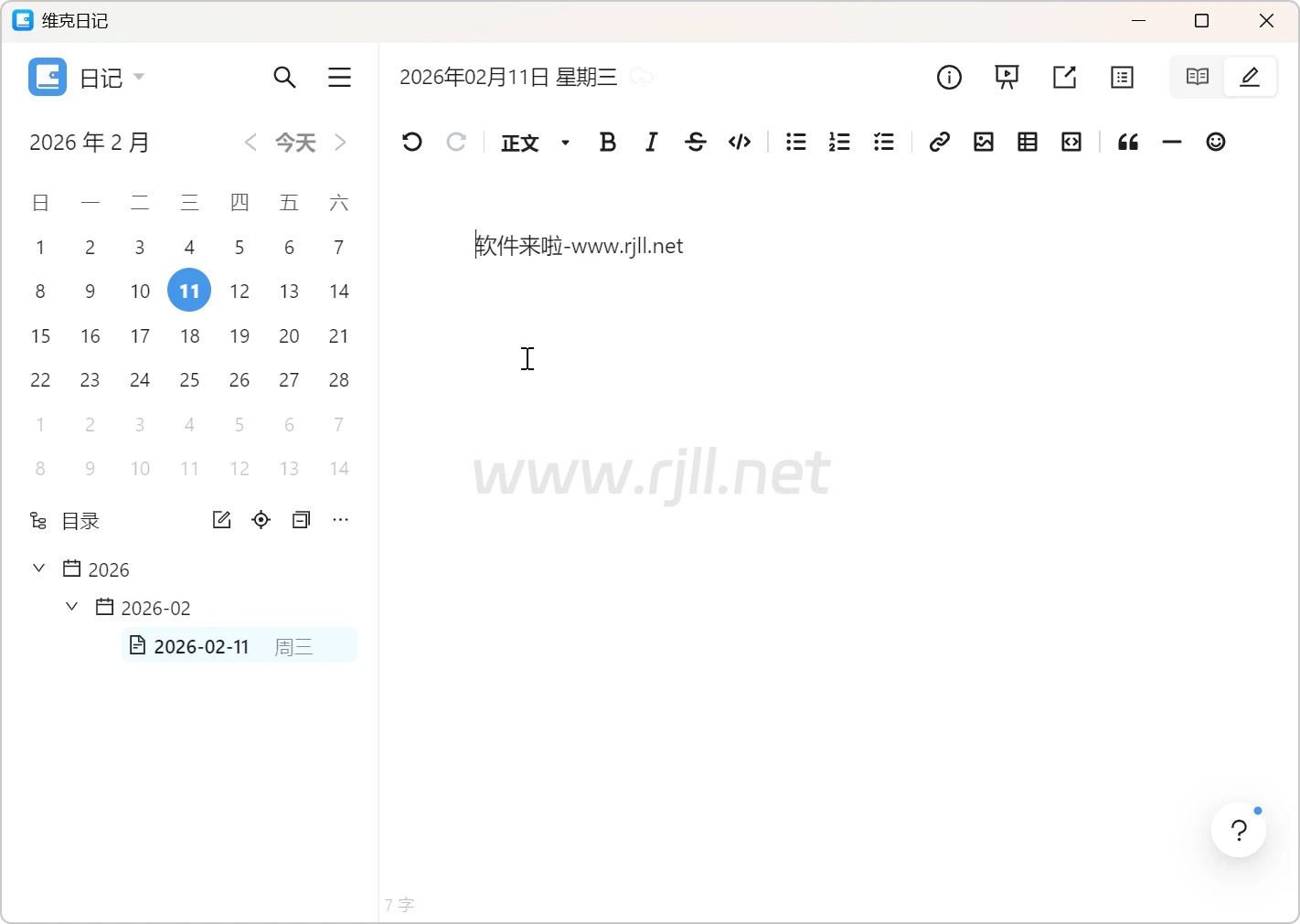This screenshot has height=924, width=1300.
Task: Open the hamburger menu
Action: click(x=339, y=78)
